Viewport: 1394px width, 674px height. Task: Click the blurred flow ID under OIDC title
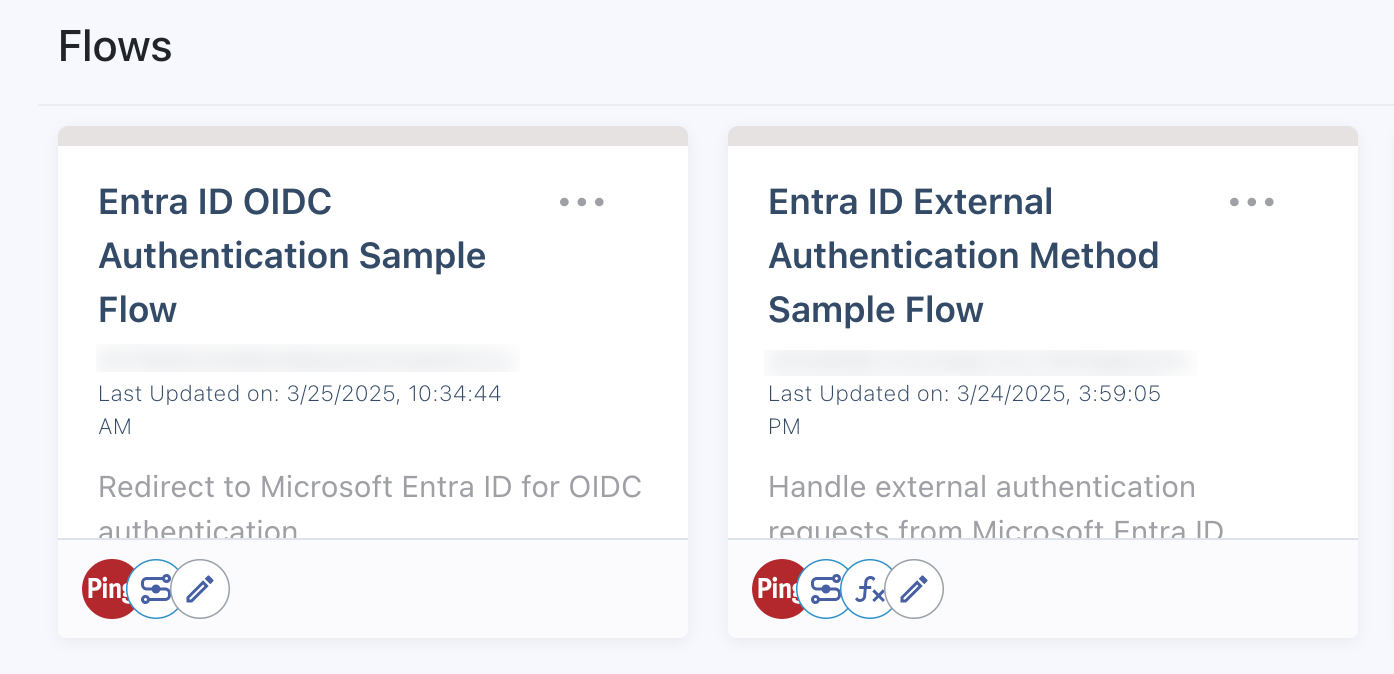307,357
